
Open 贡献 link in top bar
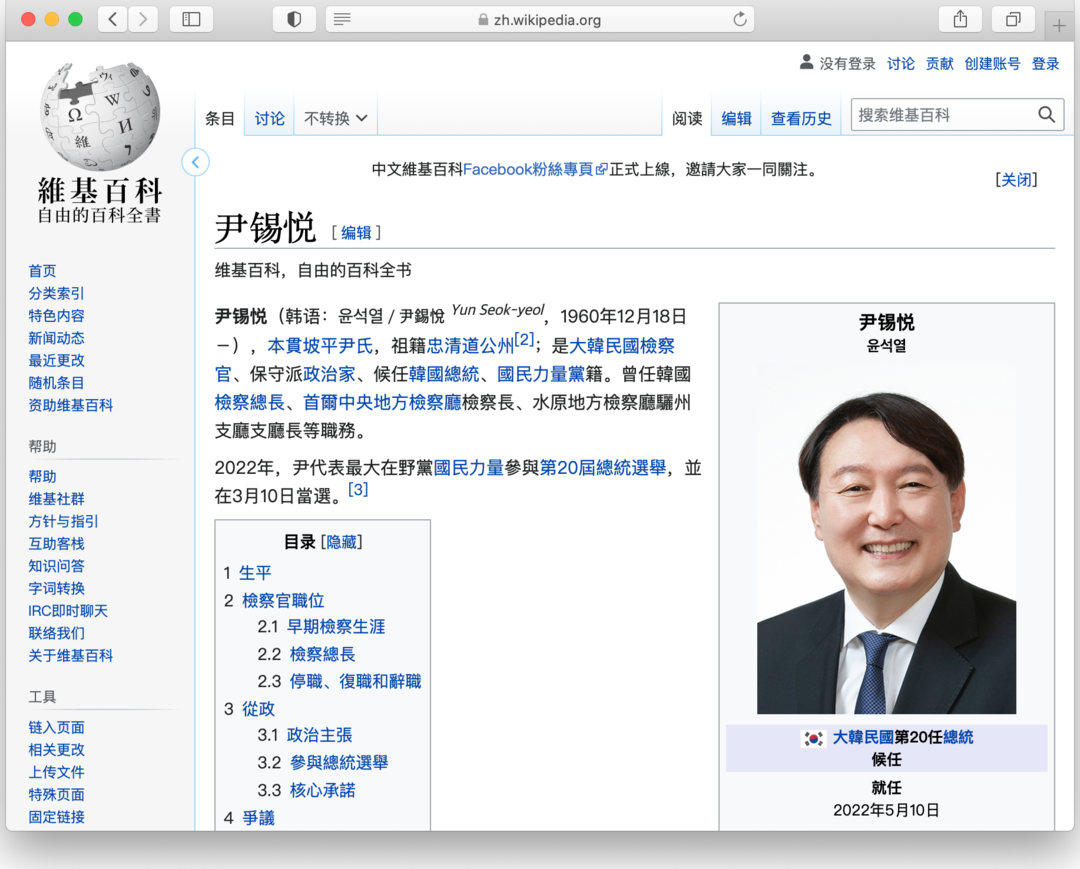click(x=939, y=63)
